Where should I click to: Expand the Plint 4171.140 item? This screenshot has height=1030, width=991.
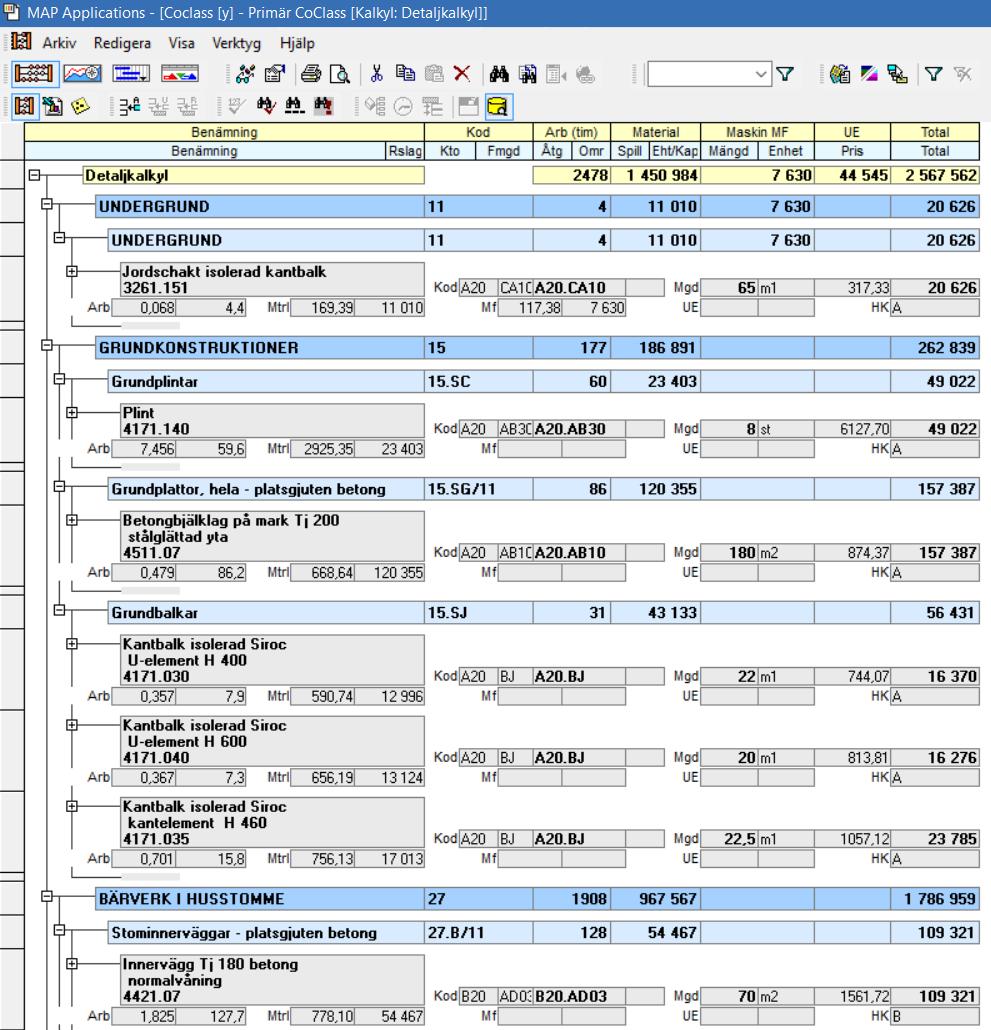(72, 413)
